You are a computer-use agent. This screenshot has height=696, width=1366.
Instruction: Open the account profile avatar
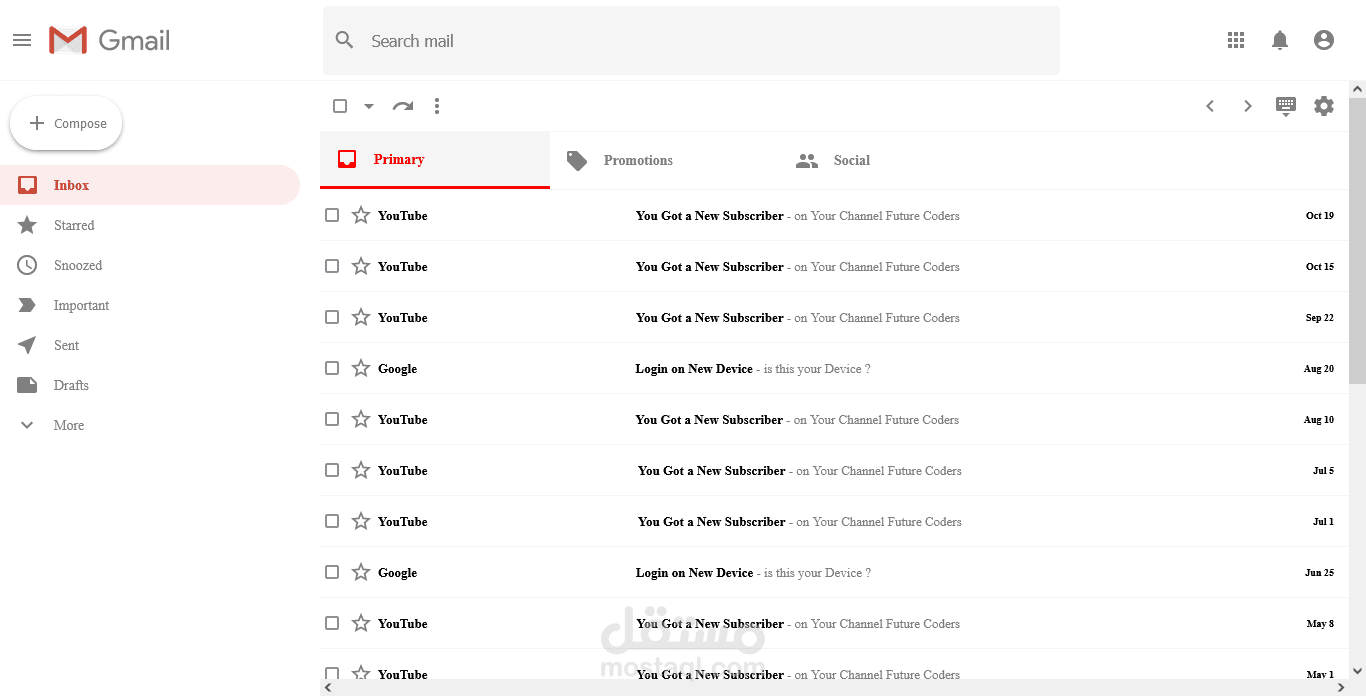pos(1324,40)
